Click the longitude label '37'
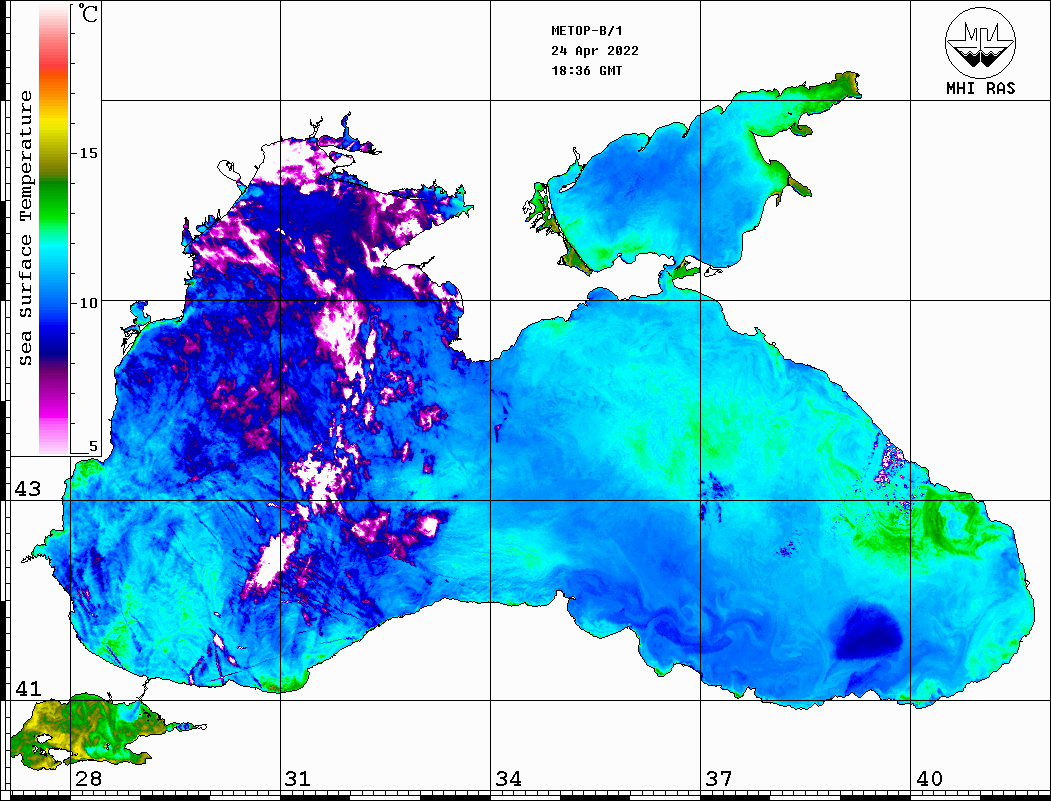 tap(719, 779)
